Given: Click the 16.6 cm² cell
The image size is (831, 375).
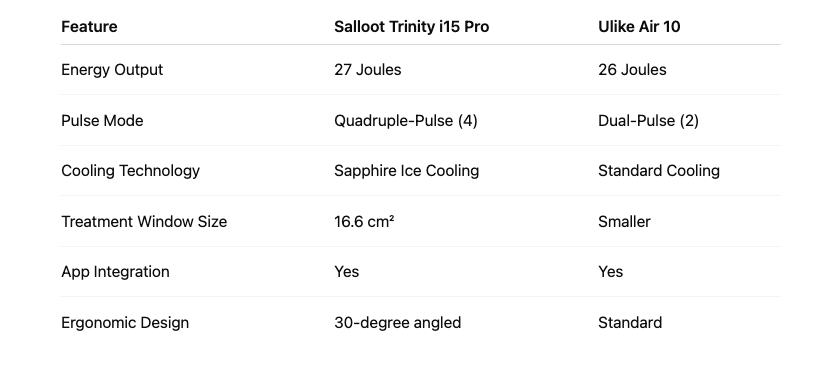Looking at the screenshot, I should [x=364, y=221].
